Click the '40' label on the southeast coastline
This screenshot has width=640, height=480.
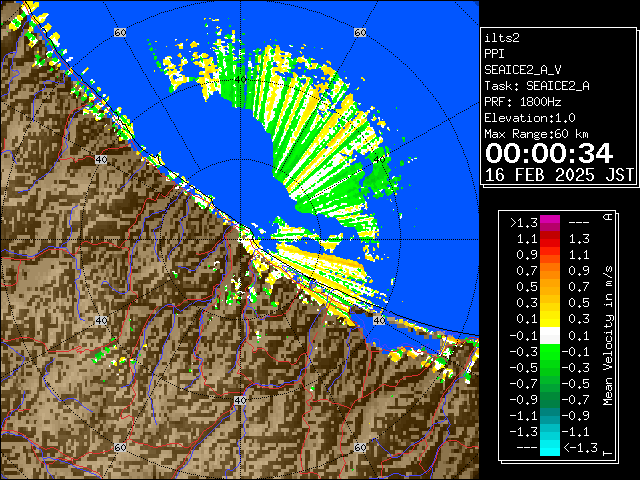[x=379, y=320]
